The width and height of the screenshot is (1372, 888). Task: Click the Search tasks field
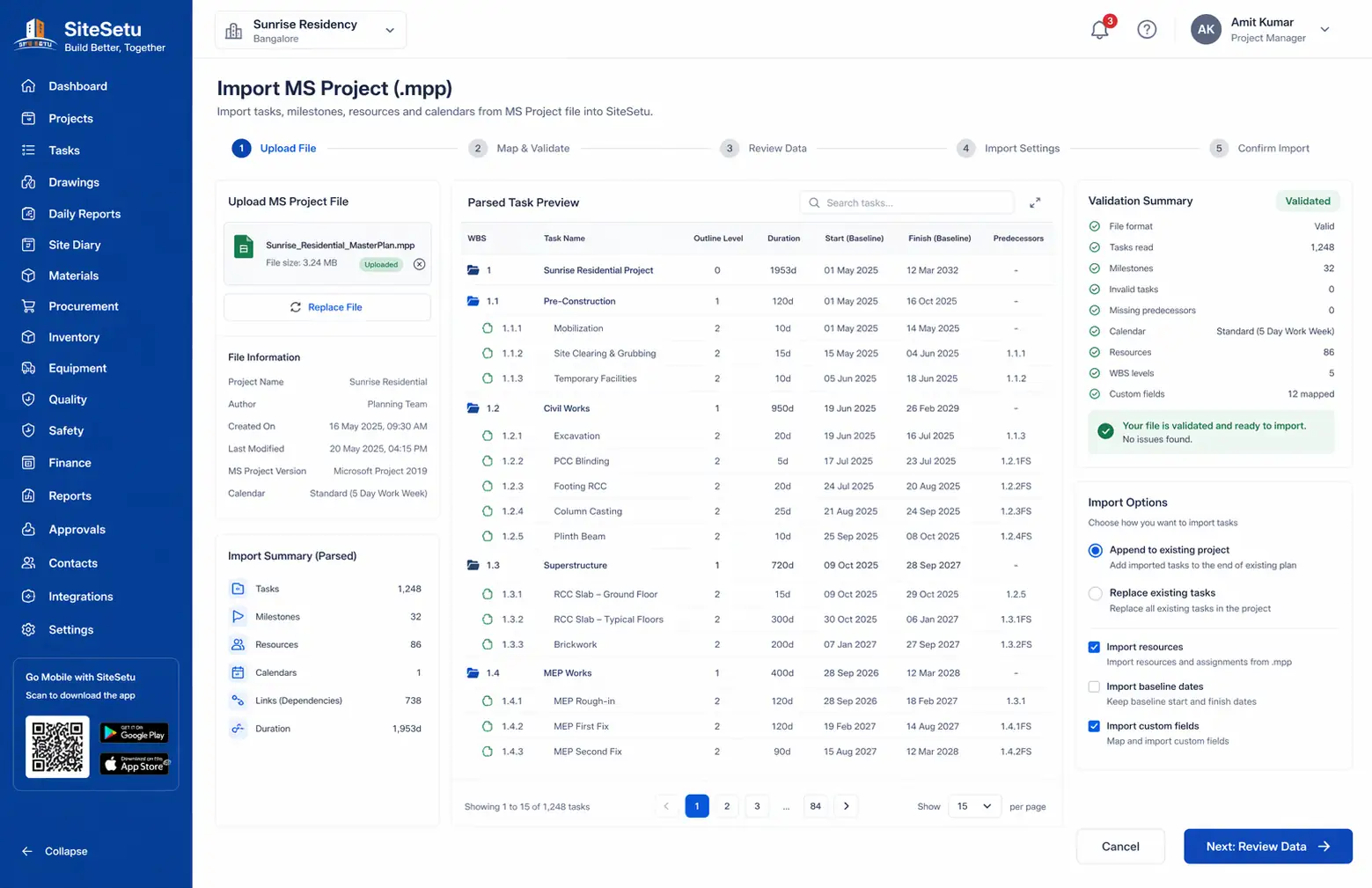pos(906,202)
